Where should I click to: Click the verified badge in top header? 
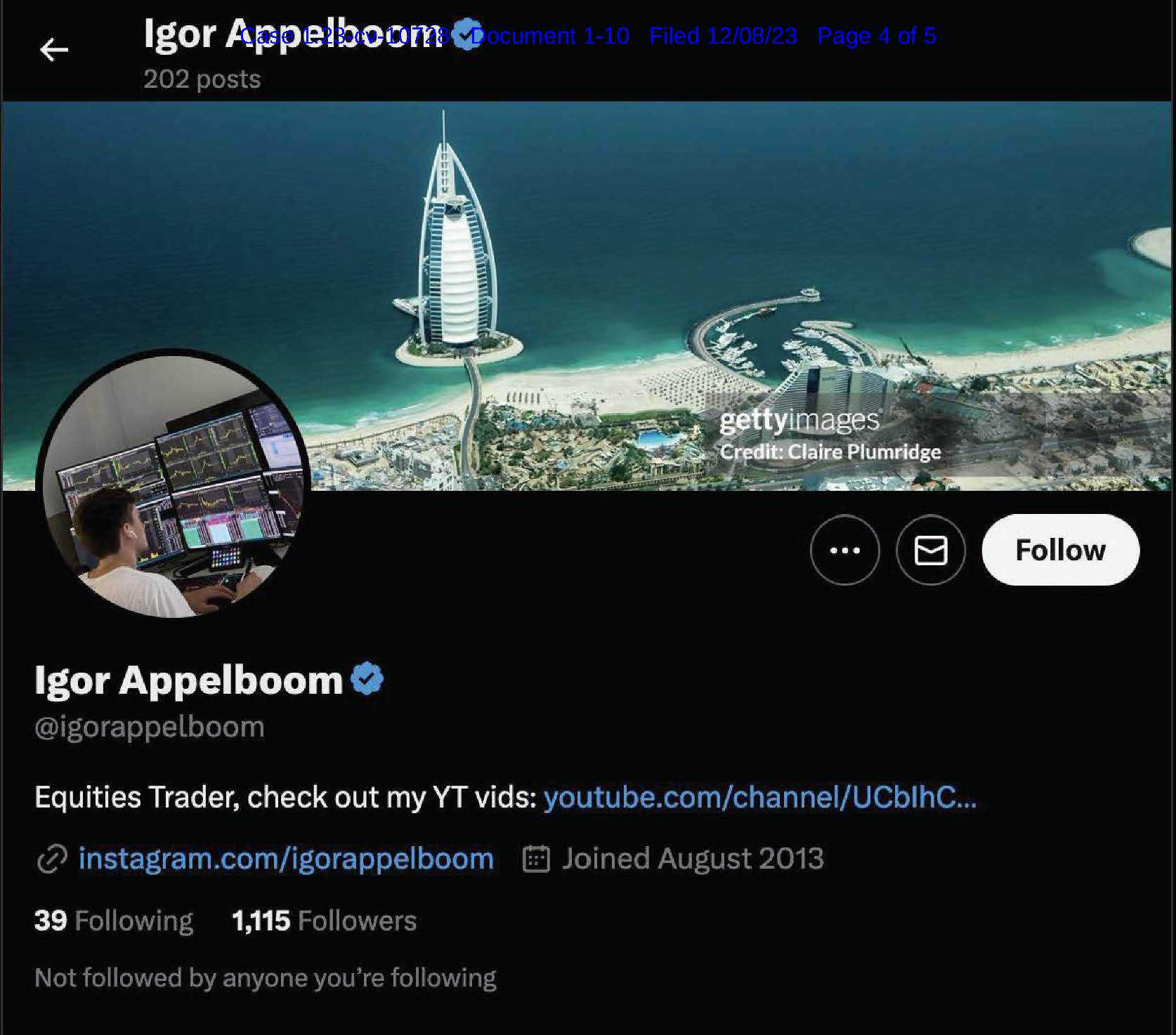coord(466,34)
